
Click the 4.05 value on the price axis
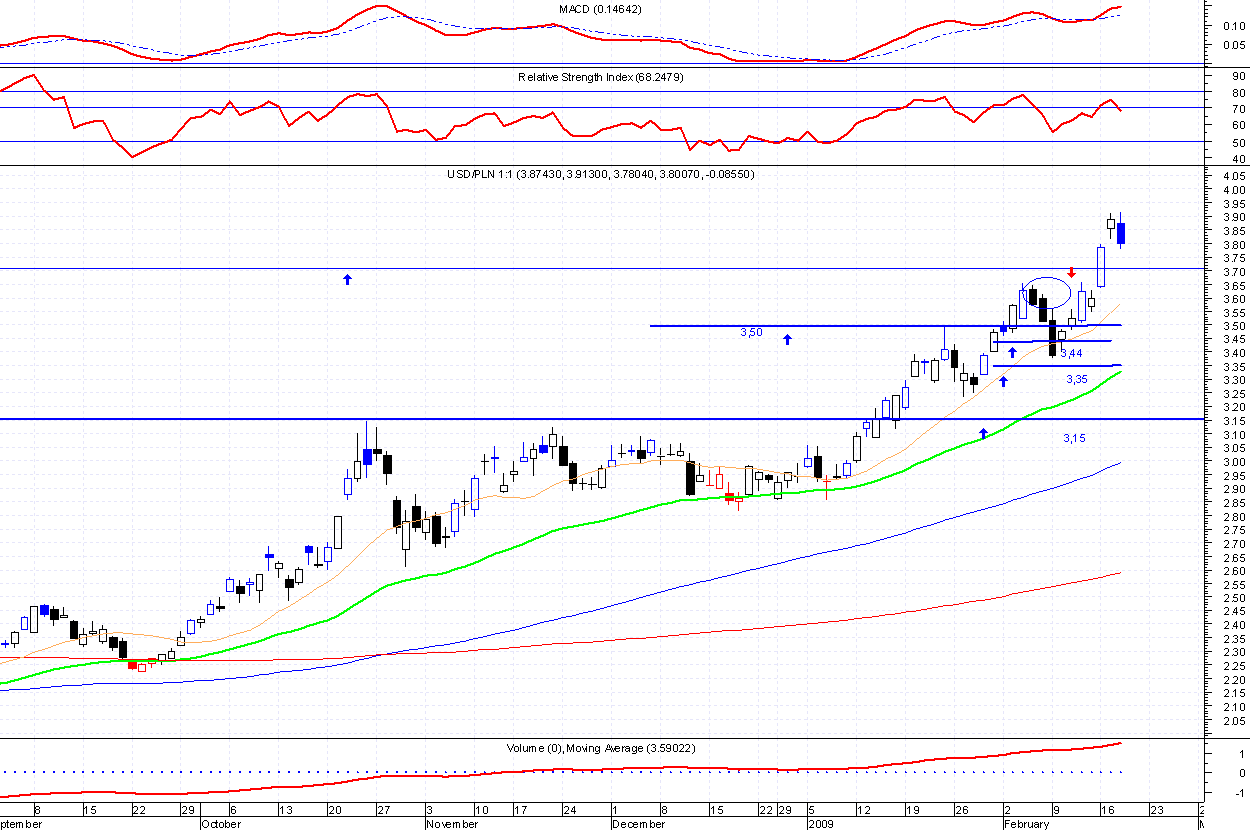click(1233, 177)
